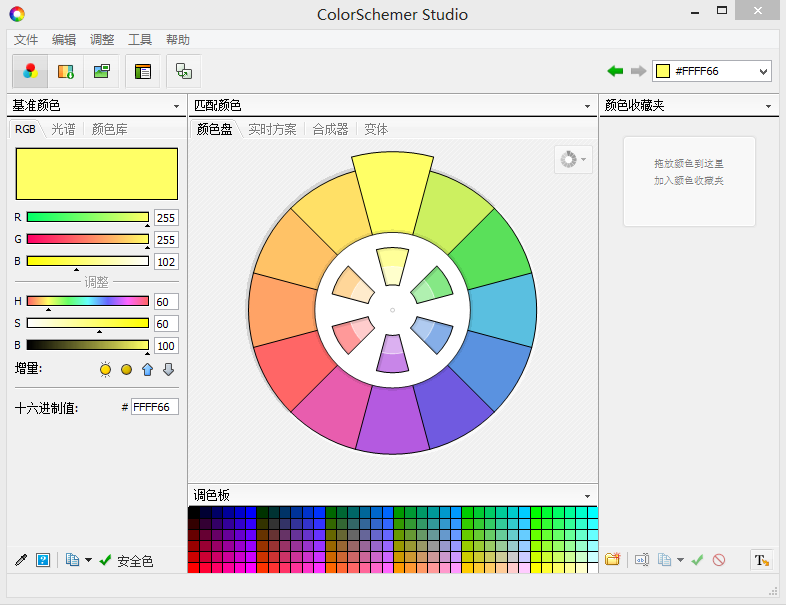Screen dimensions: 786x605
Task: Expand the 调色板 panel dropdown
Action: coord(587,496)
